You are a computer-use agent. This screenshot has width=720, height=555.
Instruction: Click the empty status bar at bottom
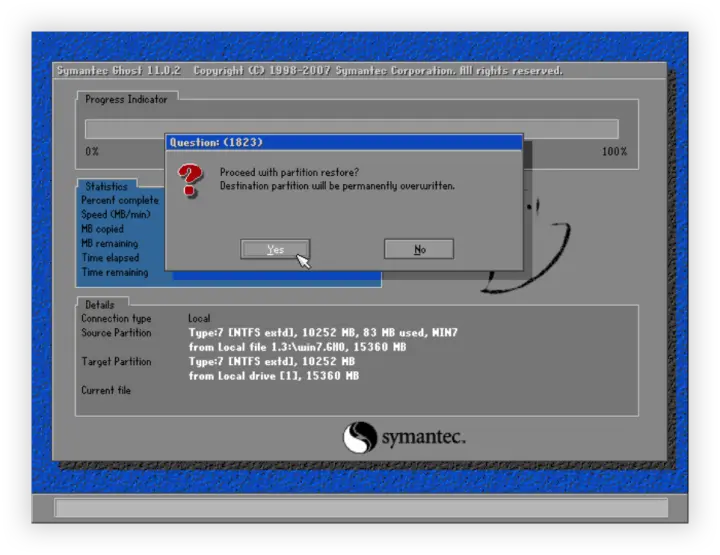[361, 508]
